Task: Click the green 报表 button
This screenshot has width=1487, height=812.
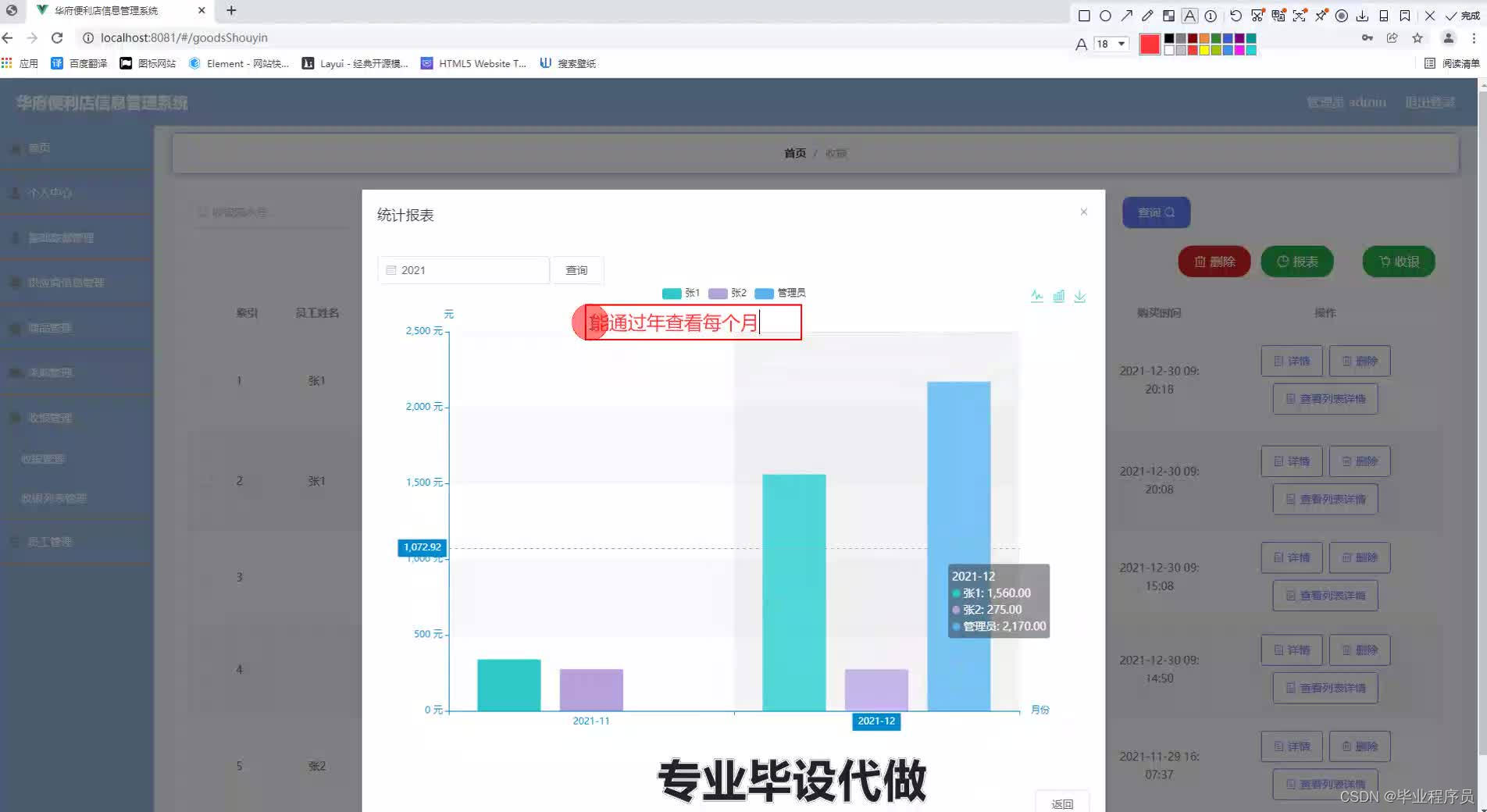Action: 1297,262
